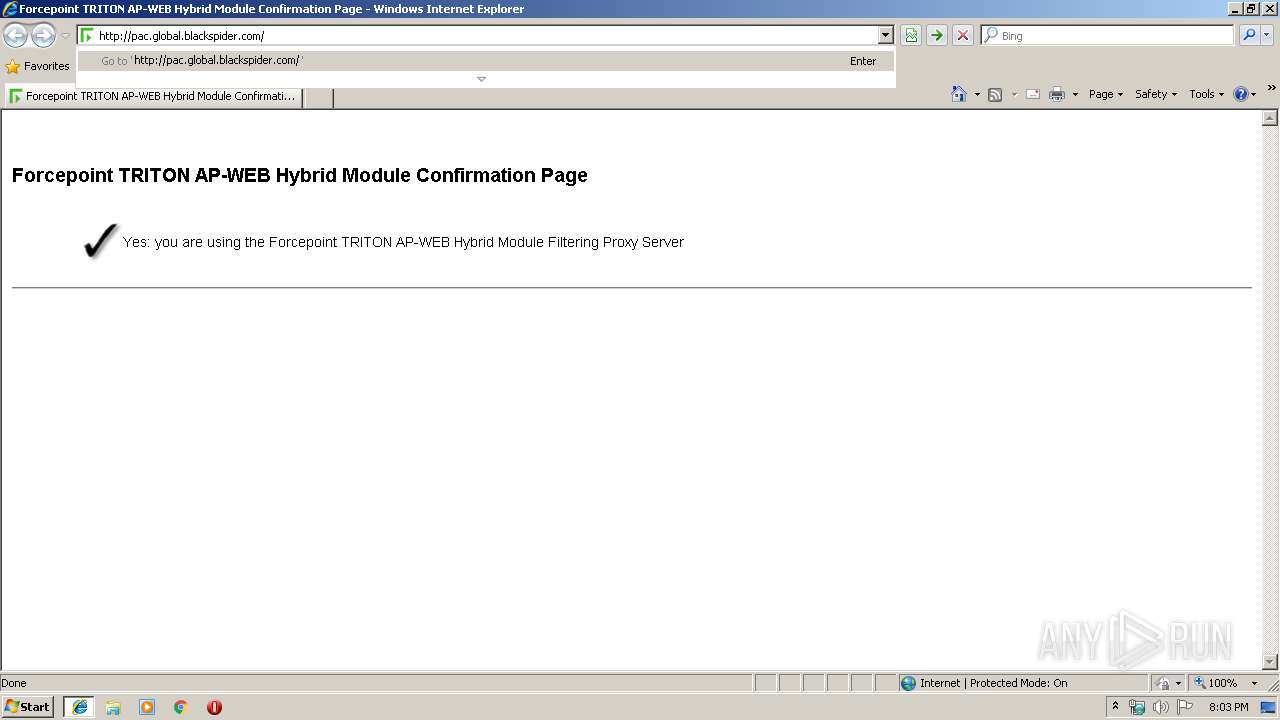1280x720 pixels.
Task: Click the Show Desktop button
Action: (x=1269, y=707)
